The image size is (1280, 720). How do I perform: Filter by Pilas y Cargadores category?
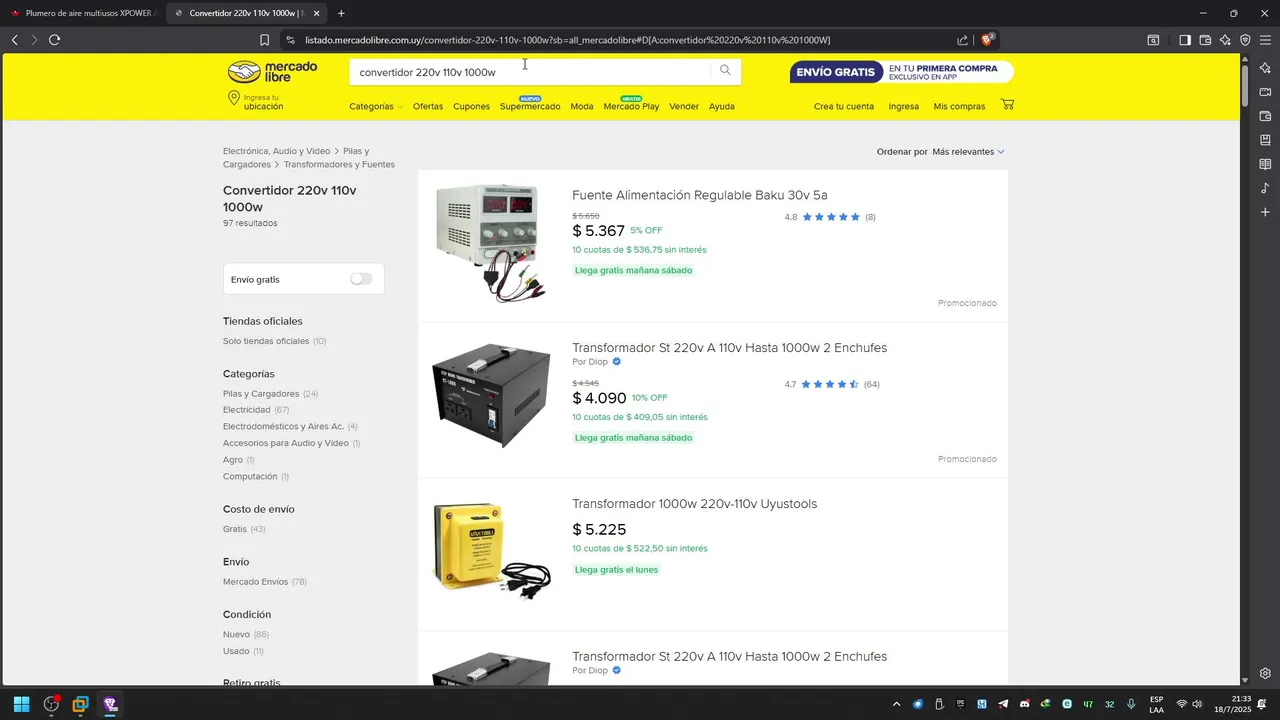[261, 394]
